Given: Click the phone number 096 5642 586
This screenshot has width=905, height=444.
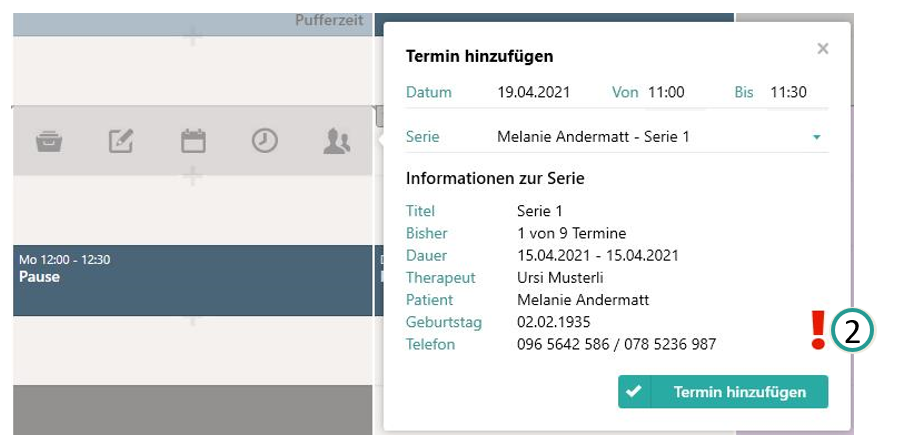Looking at the screenshot, I should point(561,344).
